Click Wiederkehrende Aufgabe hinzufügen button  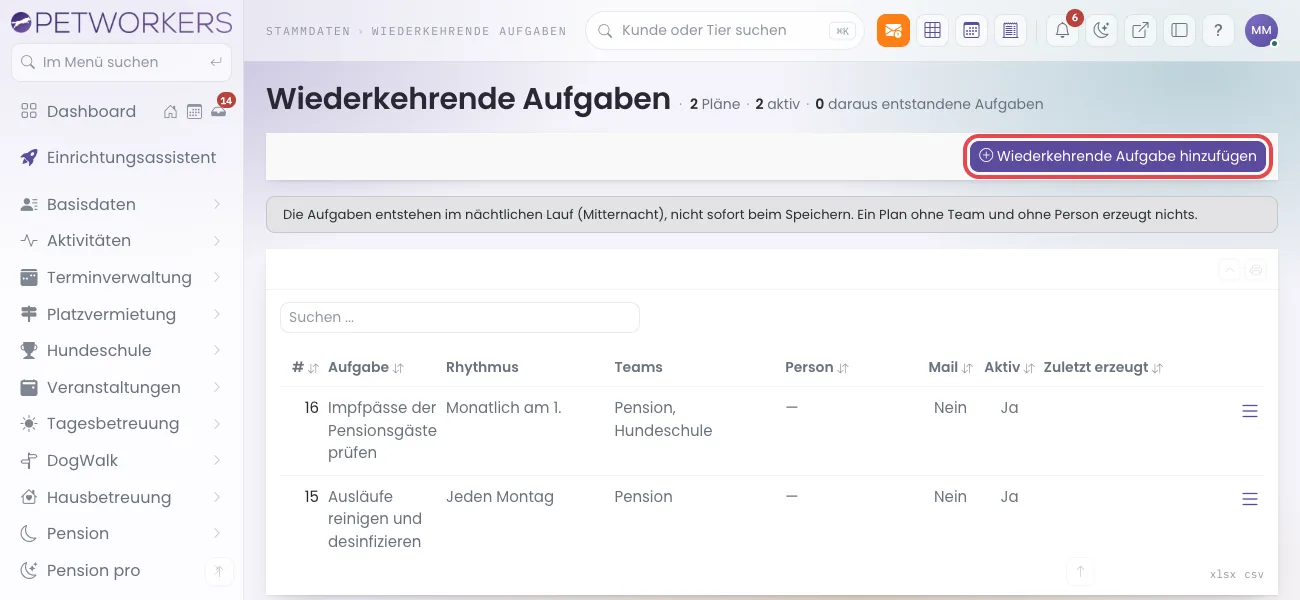pyautogui.click(x=1118, y=156)
